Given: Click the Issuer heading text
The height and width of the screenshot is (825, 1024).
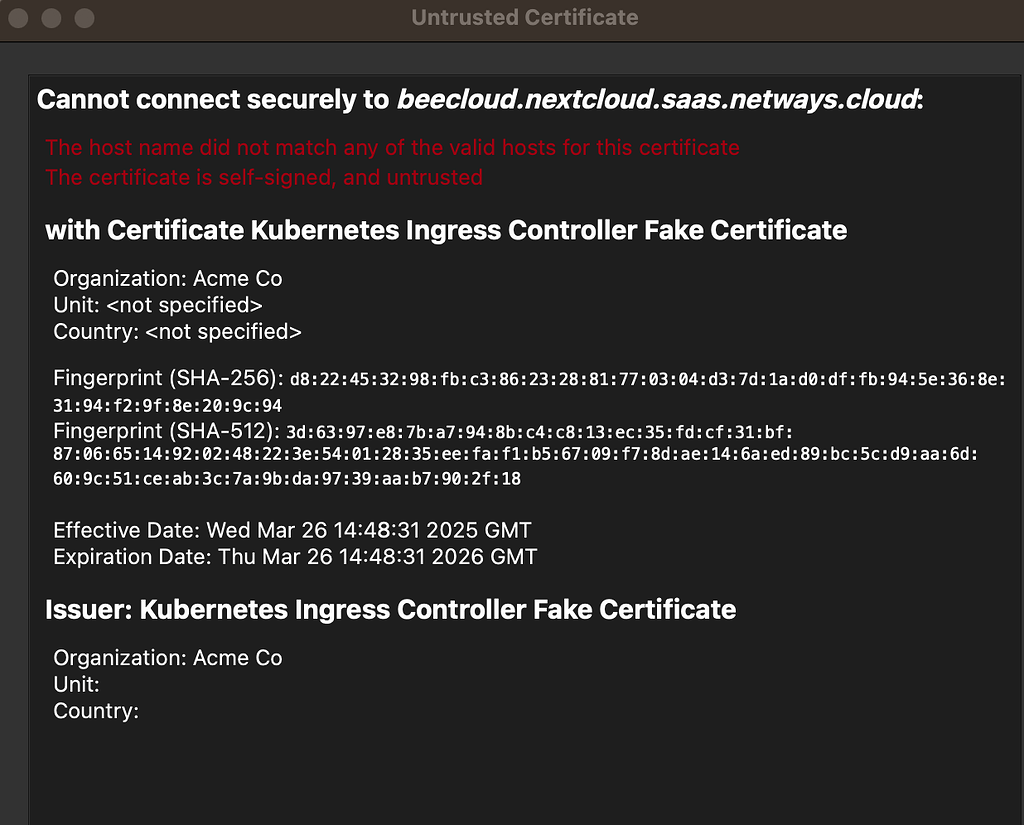Looking at the screenshot, I should [390, 609].
